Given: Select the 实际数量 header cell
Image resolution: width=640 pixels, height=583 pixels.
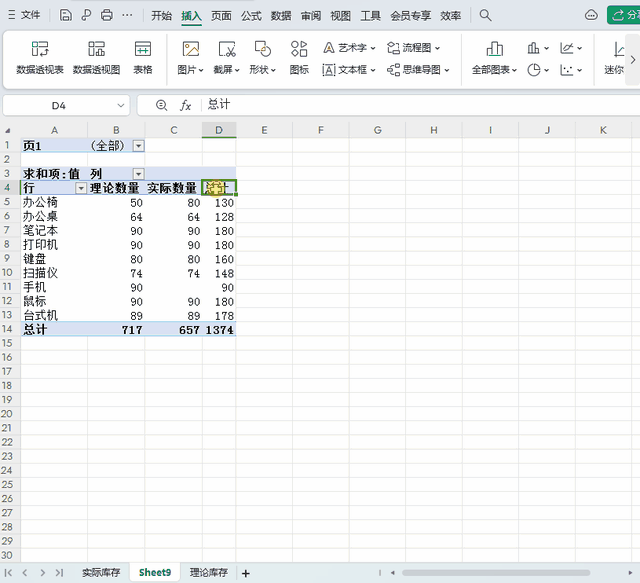Looking at the screenshot, I should [x=173, y=188].
